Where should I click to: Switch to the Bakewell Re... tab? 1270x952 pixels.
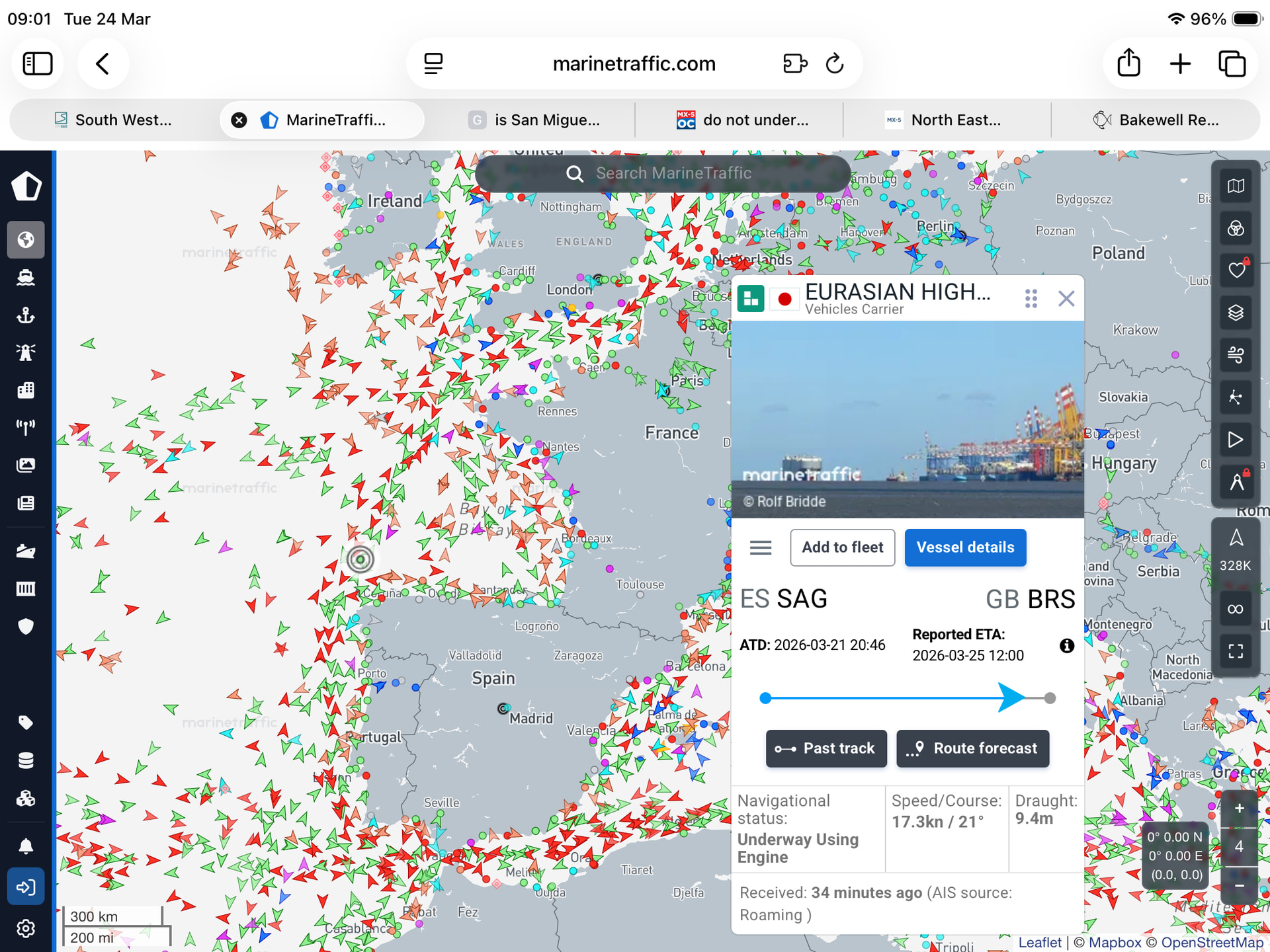(1155, 120)
